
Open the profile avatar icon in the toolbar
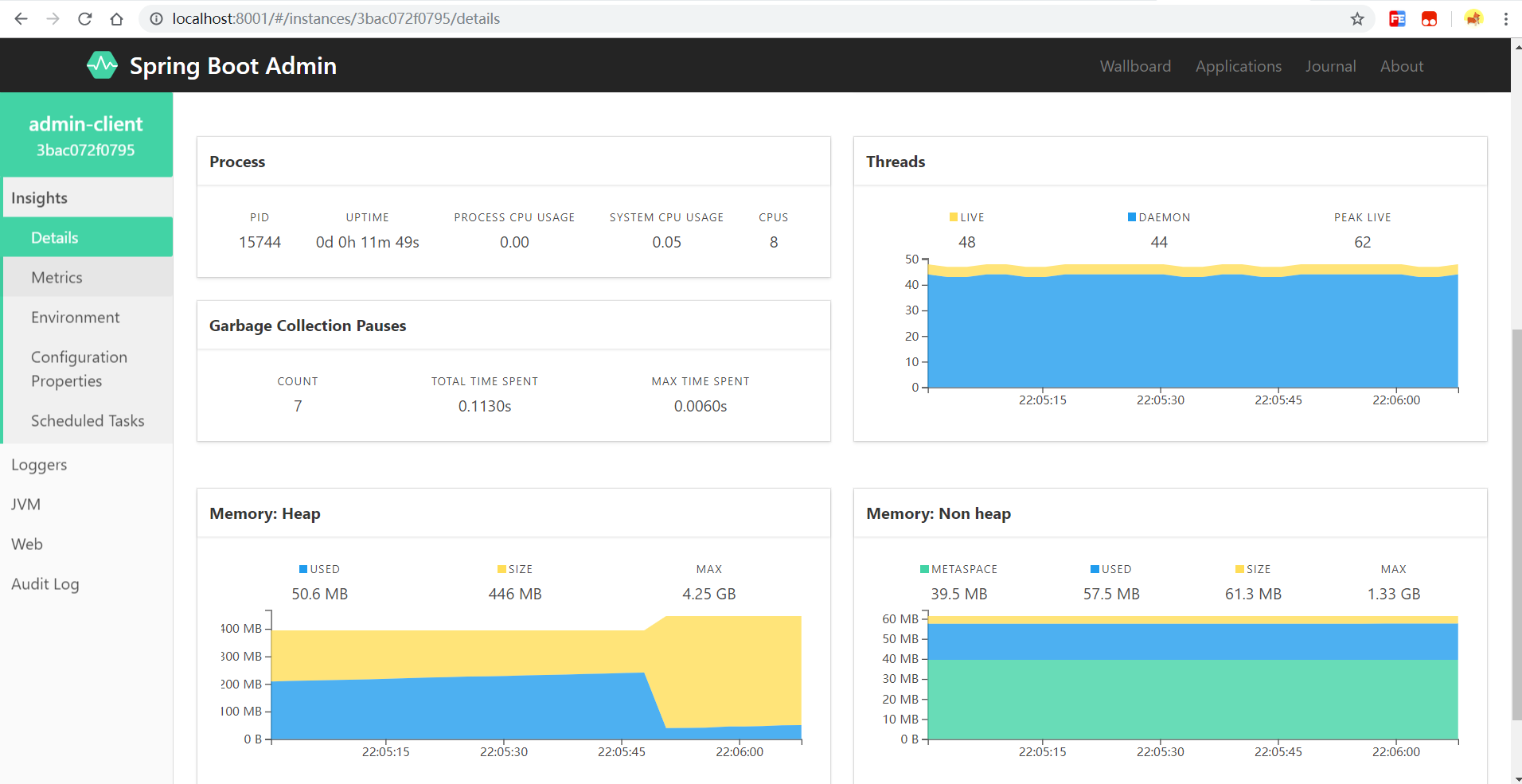[1473, 18]
